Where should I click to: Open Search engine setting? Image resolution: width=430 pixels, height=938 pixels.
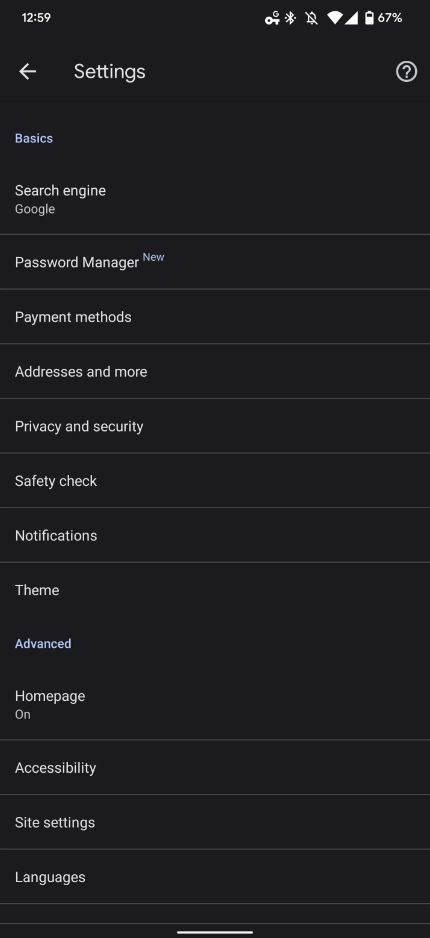215,199
